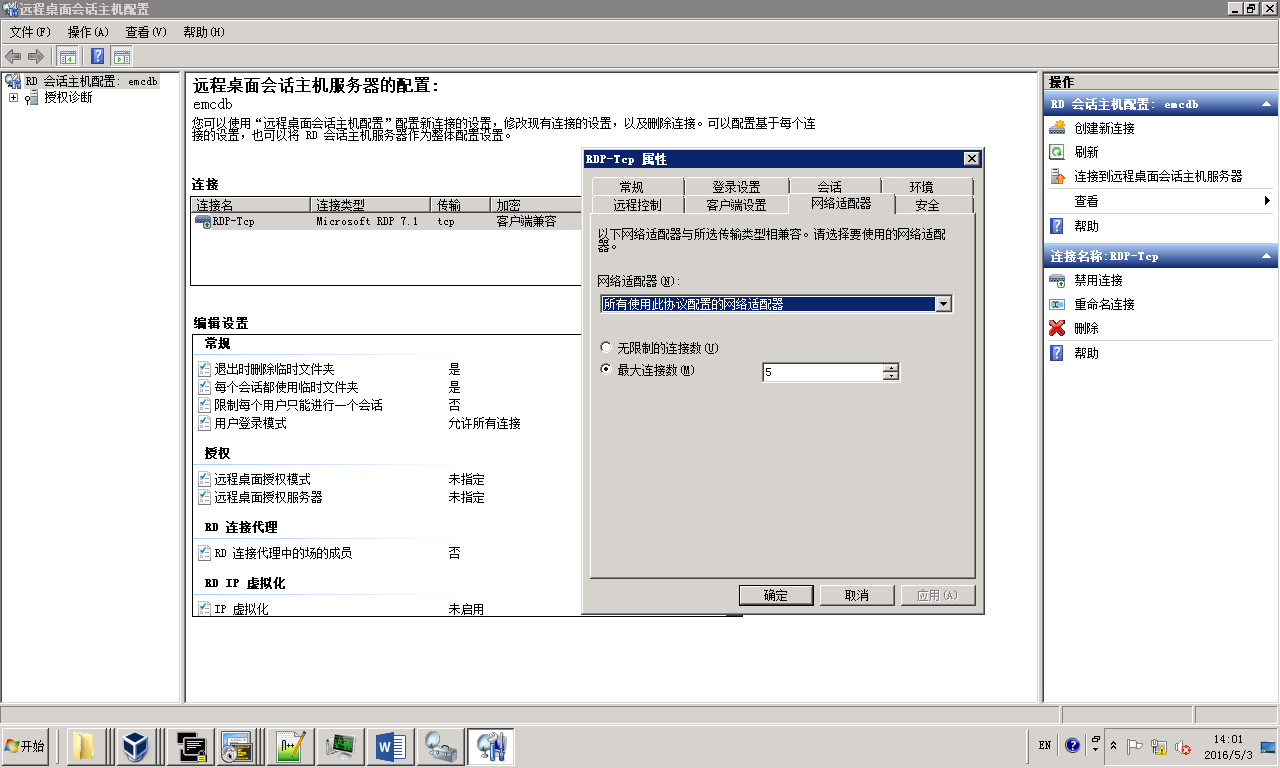
Task: Open the 查看(V) menu
Action: [x=146, y=32]
